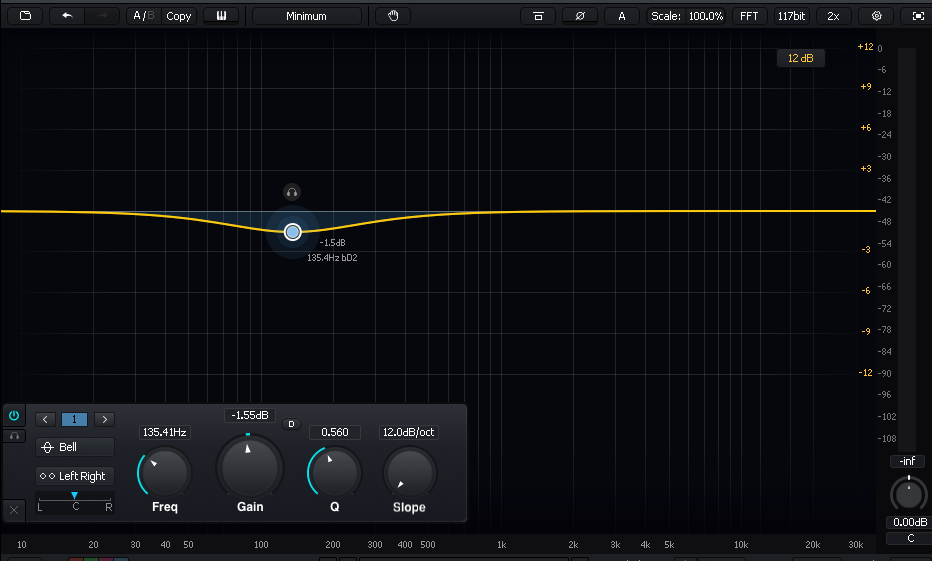The width and height of the screenshot is (932, 561).
Task: Click the hand tool icon
Action: (x=393, y=16)
